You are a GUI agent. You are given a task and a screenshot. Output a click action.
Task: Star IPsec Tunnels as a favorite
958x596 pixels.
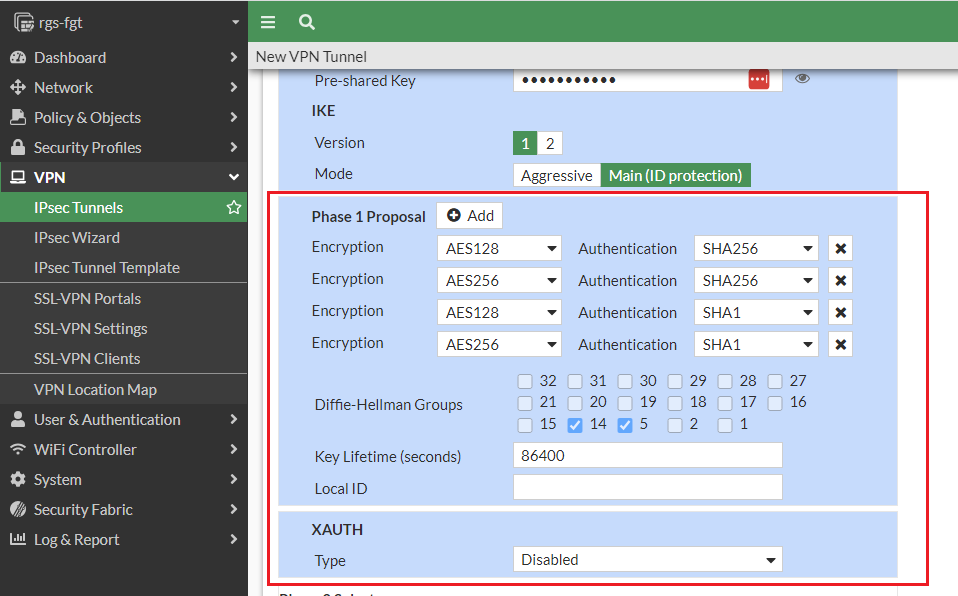point(233,207)
